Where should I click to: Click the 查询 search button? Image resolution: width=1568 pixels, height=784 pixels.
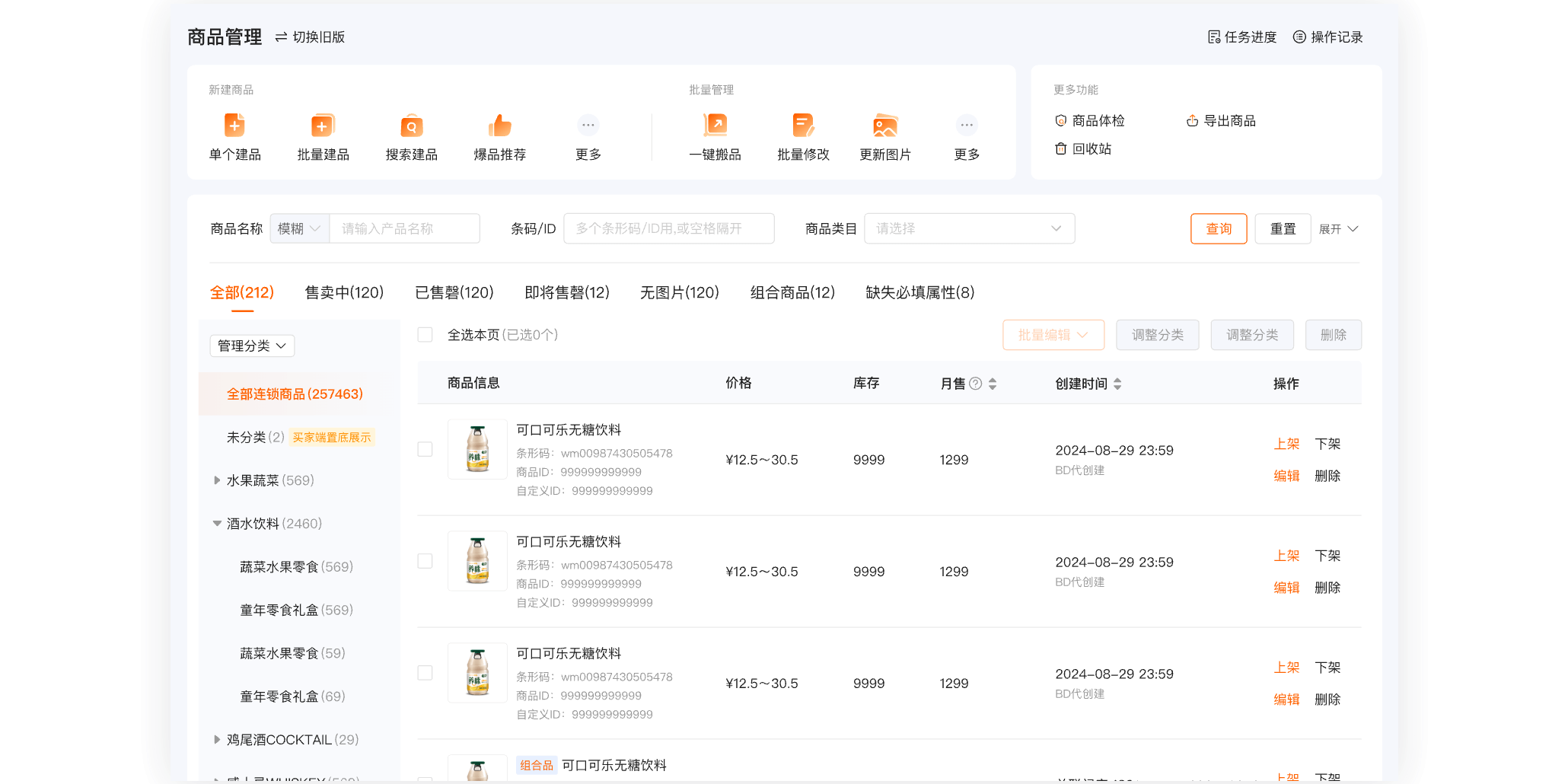(1218, 228)
